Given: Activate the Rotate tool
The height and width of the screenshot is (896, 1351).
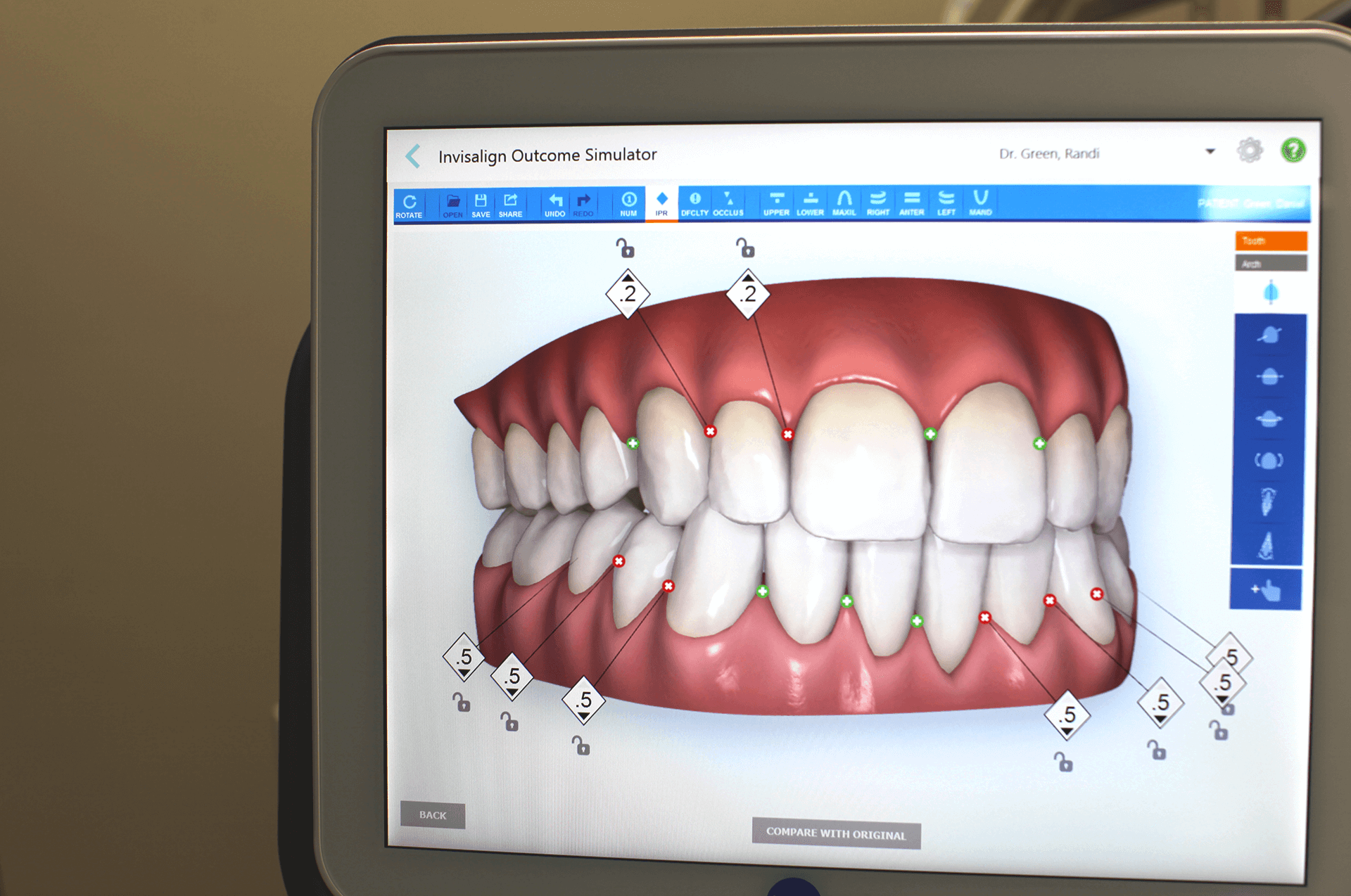Looking at the screenshot, I should [409, 206].
